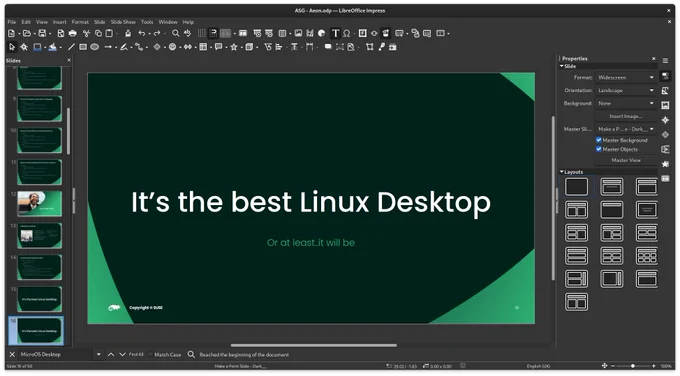Image resolution: width=680 pixels, height=376 pixels.
Task: Open the Properties deck in sidebar
Action: point(665,76)
